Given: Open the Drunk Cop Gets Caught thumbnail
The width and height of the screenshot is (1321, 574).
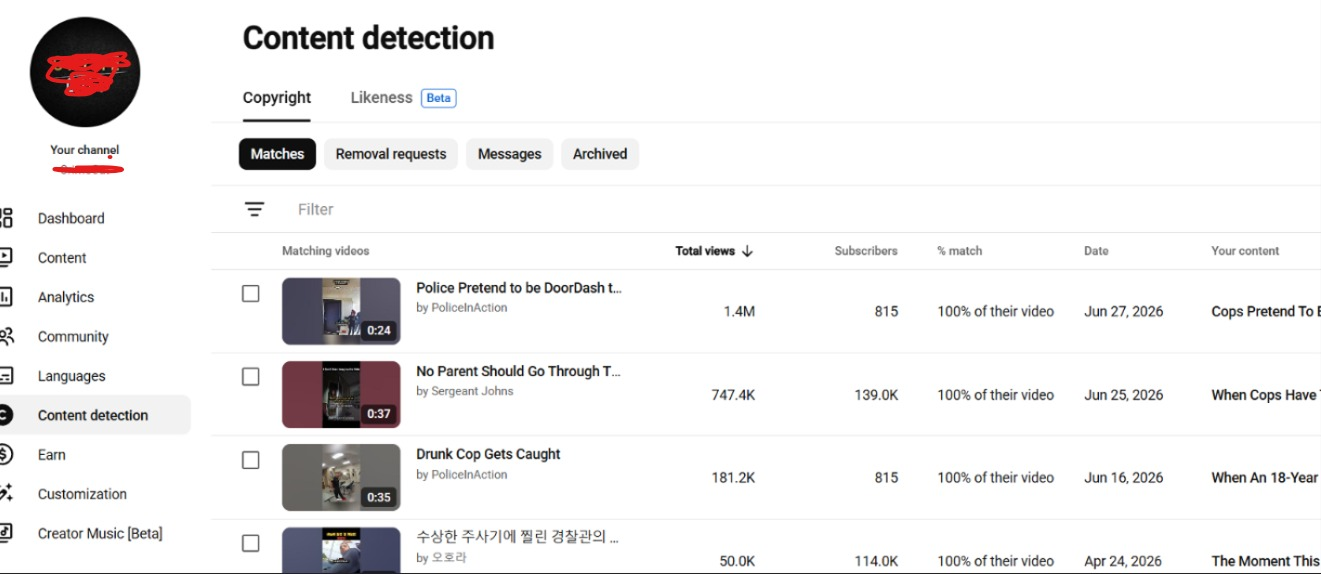Looking at the screenshot, I should point(341,478).
